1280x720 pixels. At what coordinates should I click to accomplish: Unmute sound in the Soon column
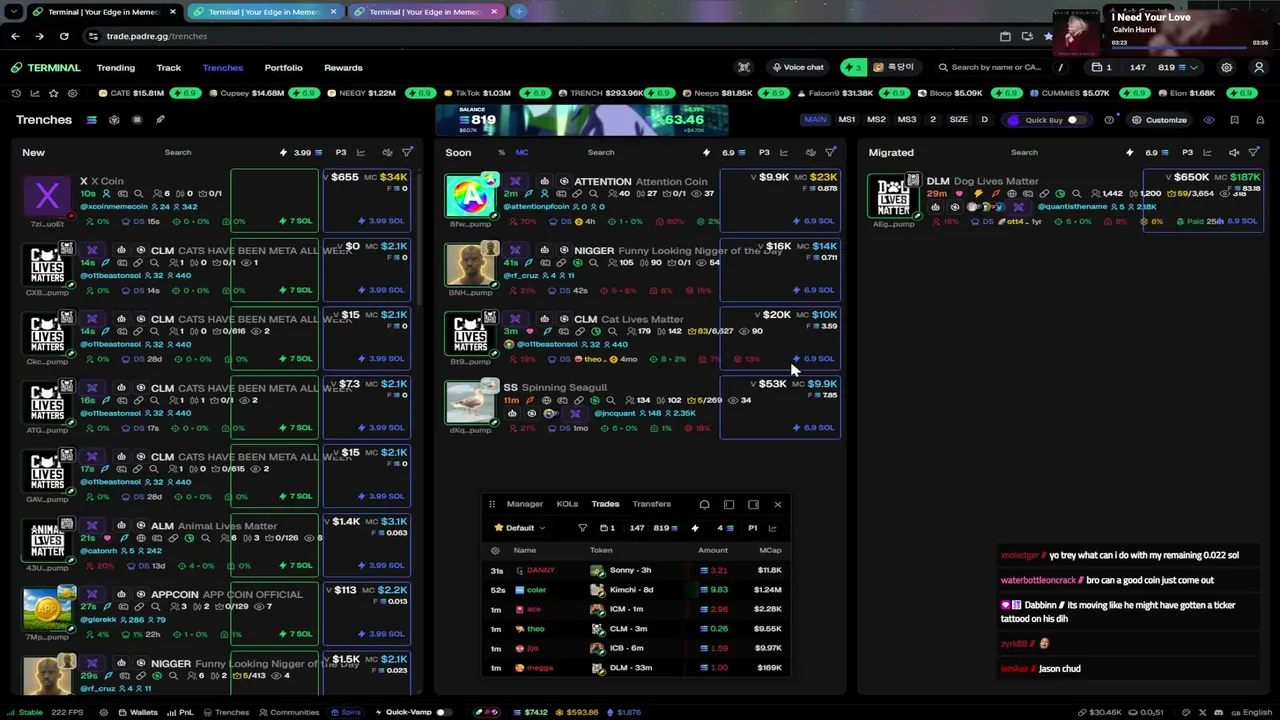click(810, 152)
